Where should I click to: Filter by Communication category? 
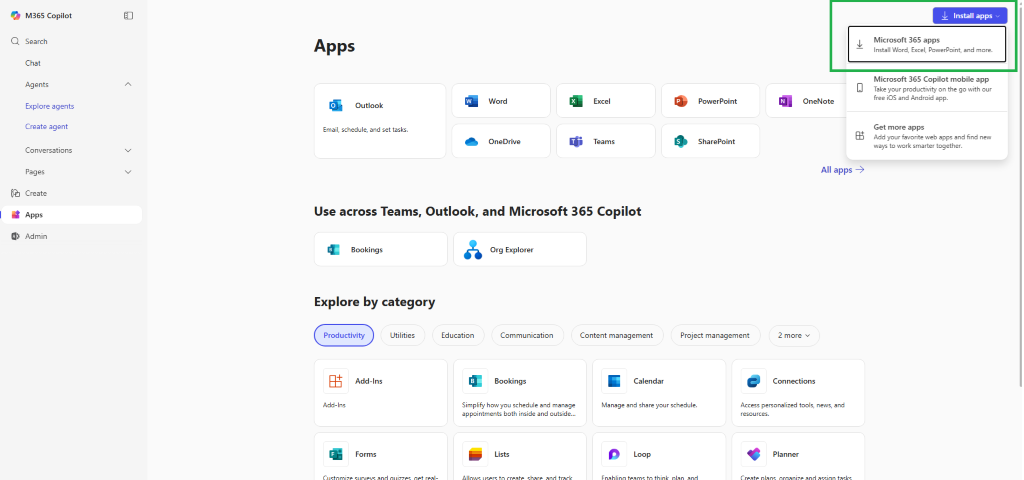coord(527,335)
